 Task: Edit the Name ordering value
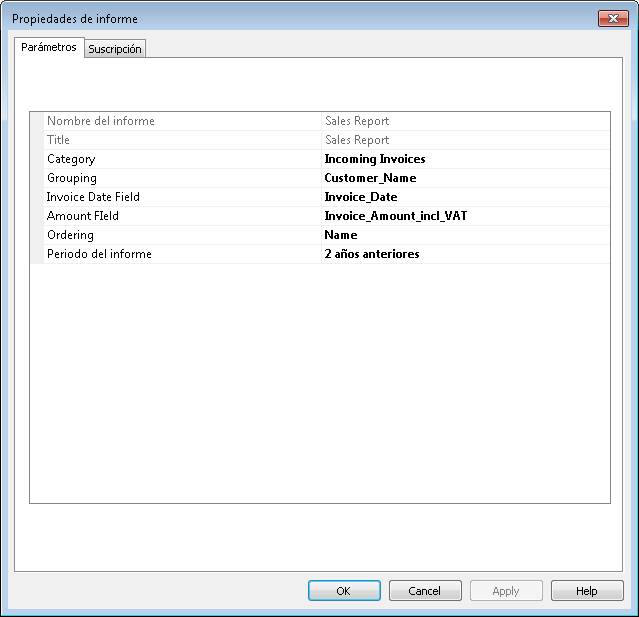coord(465,235)
